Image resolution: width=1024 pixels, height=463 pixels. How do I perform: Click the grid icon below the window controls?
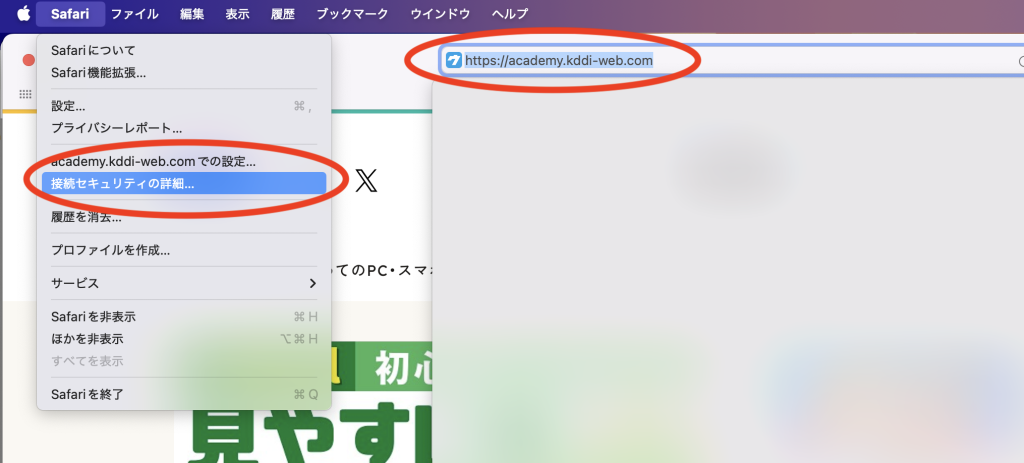(x=25, y=94)
